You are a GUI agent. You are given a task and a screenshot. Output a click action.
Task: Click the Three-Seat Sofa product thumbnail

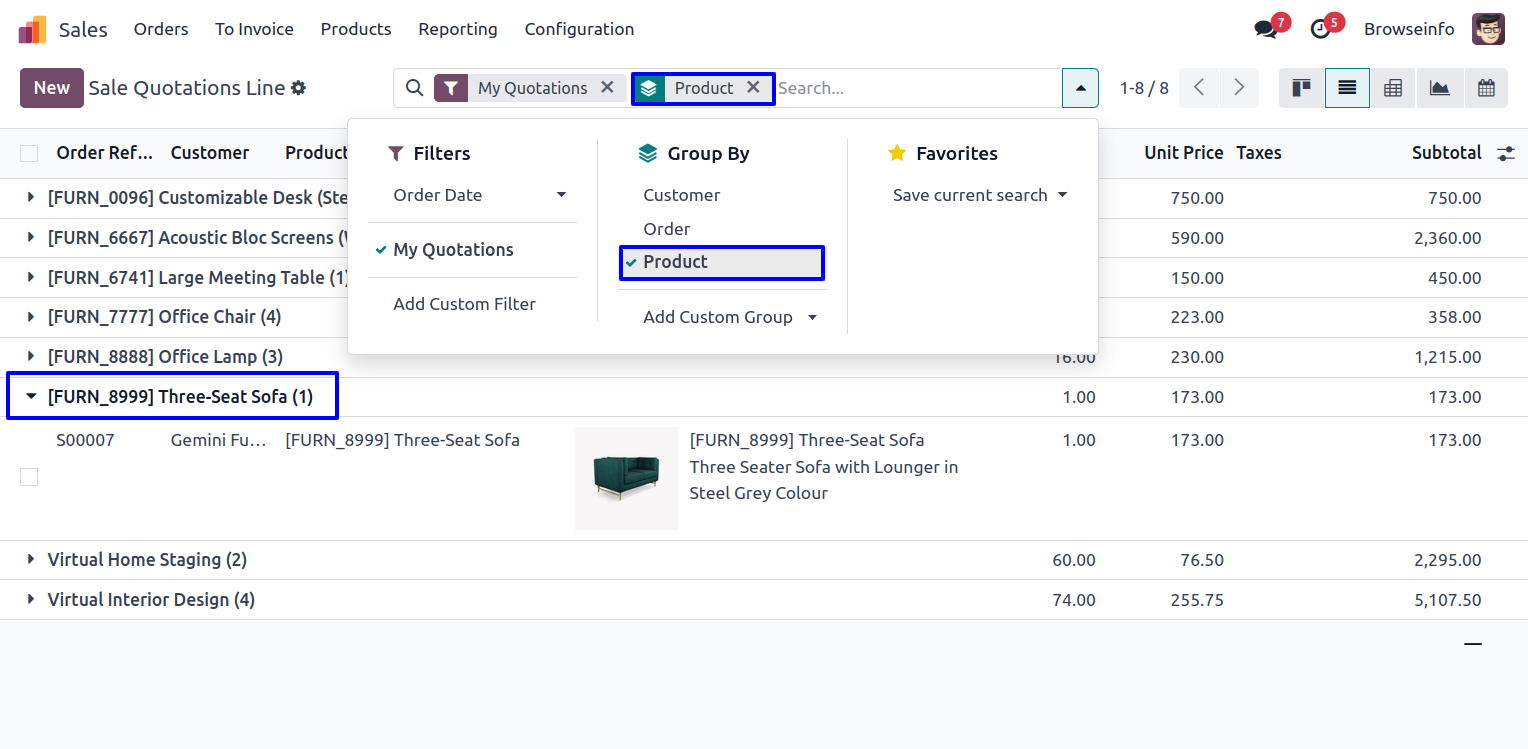(626, 478)
